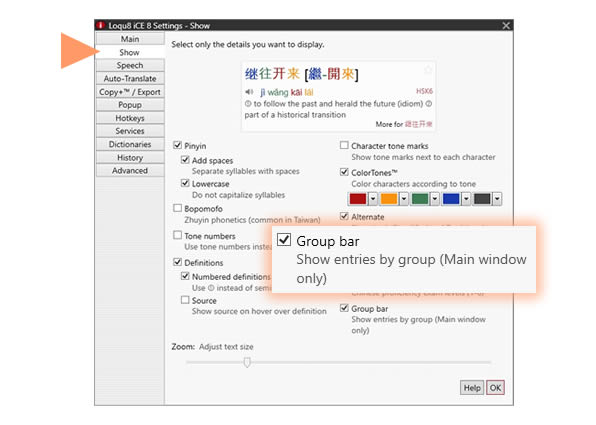Switch to the Popup tab
The height and width of the screenshot is (425, 596).
(130, 105)
